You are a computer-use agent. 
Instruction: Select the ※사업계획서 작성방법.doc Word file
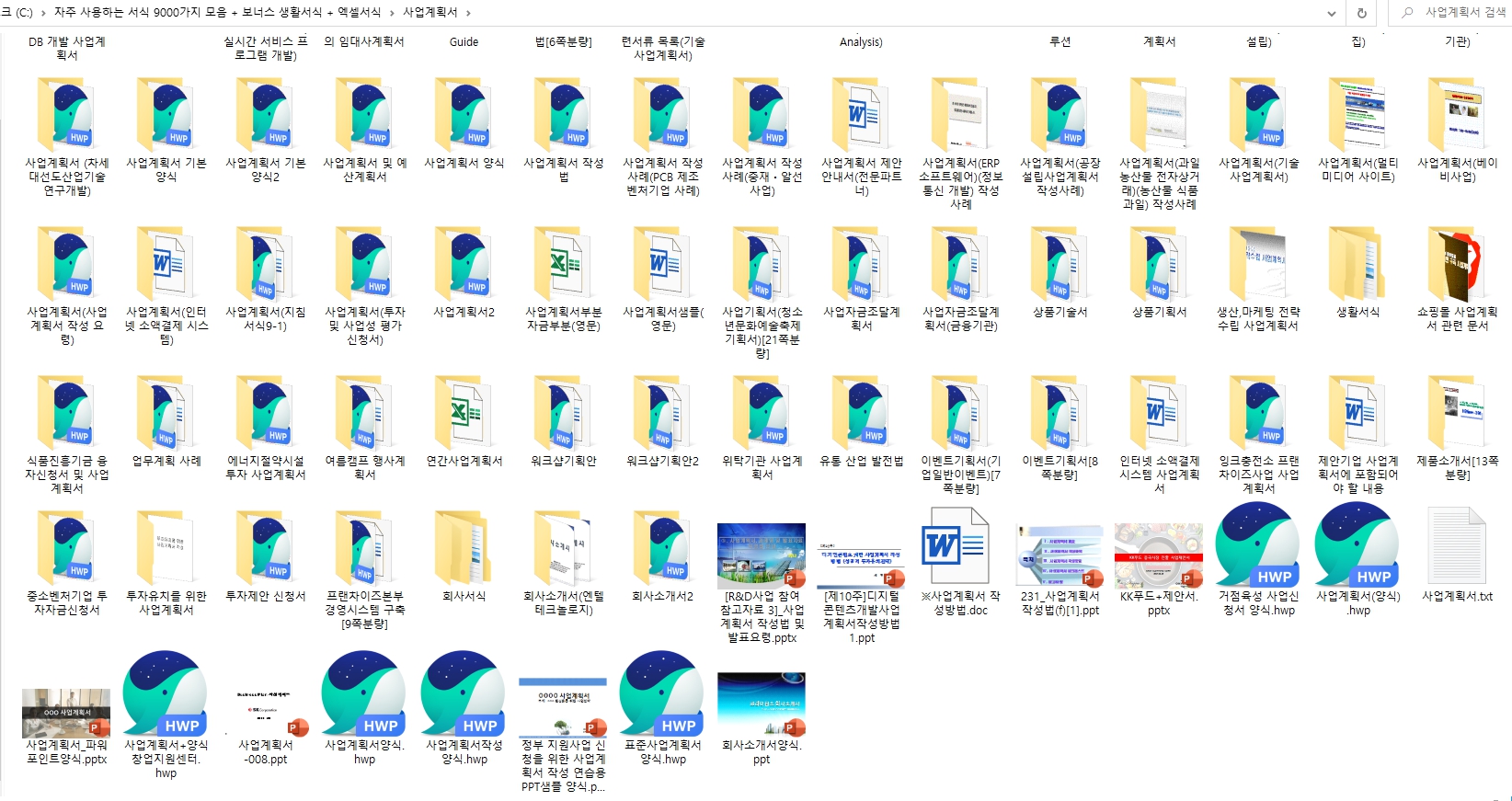tap(955, 548)
